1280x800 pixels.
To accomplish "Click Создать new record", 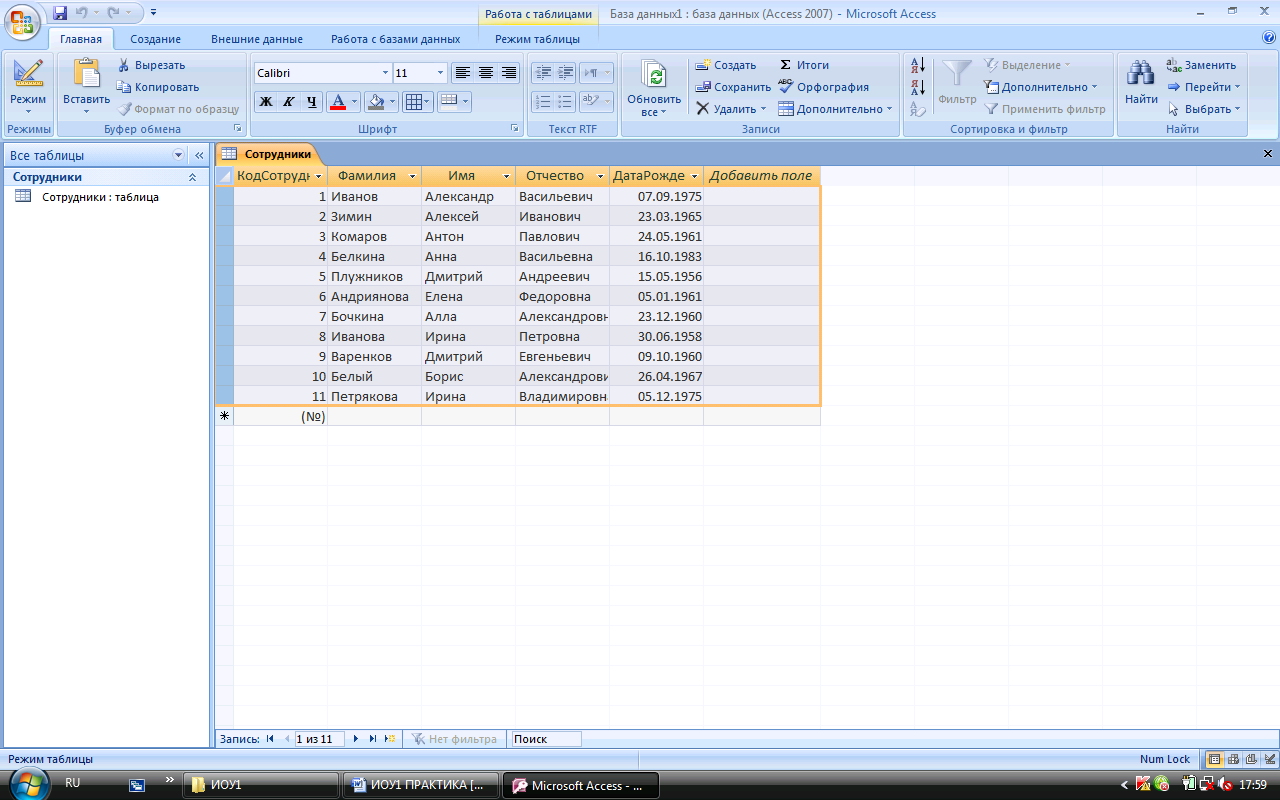I will 726,65.
